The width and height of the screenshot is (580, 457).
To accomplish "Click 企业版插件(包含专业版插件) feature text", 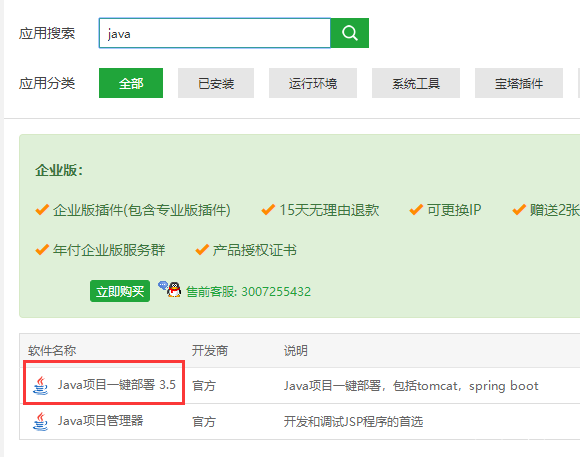I will [x=142, y=210].
